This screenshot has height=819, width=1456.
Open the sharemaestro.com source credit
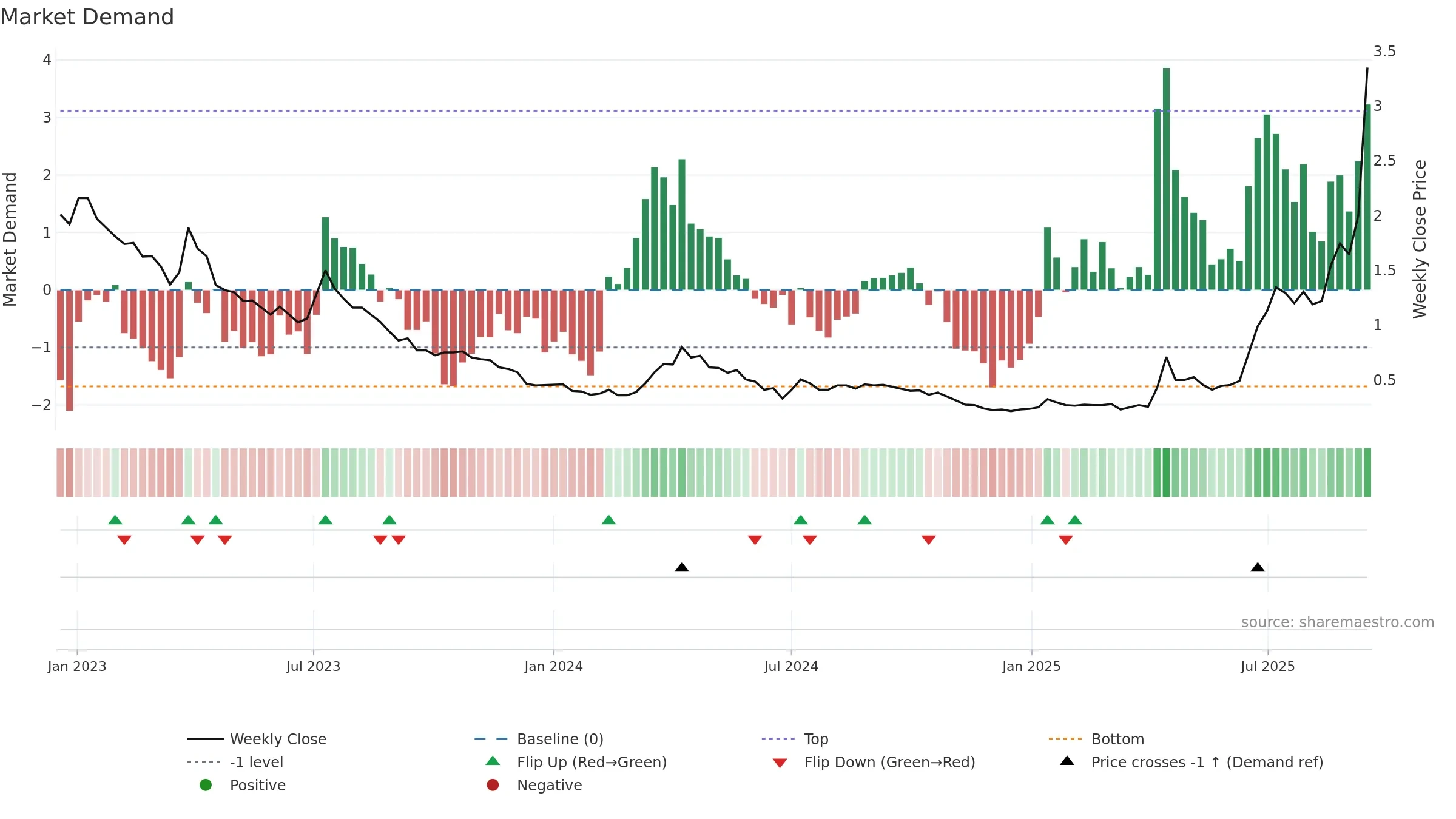tap(1338, 622)
